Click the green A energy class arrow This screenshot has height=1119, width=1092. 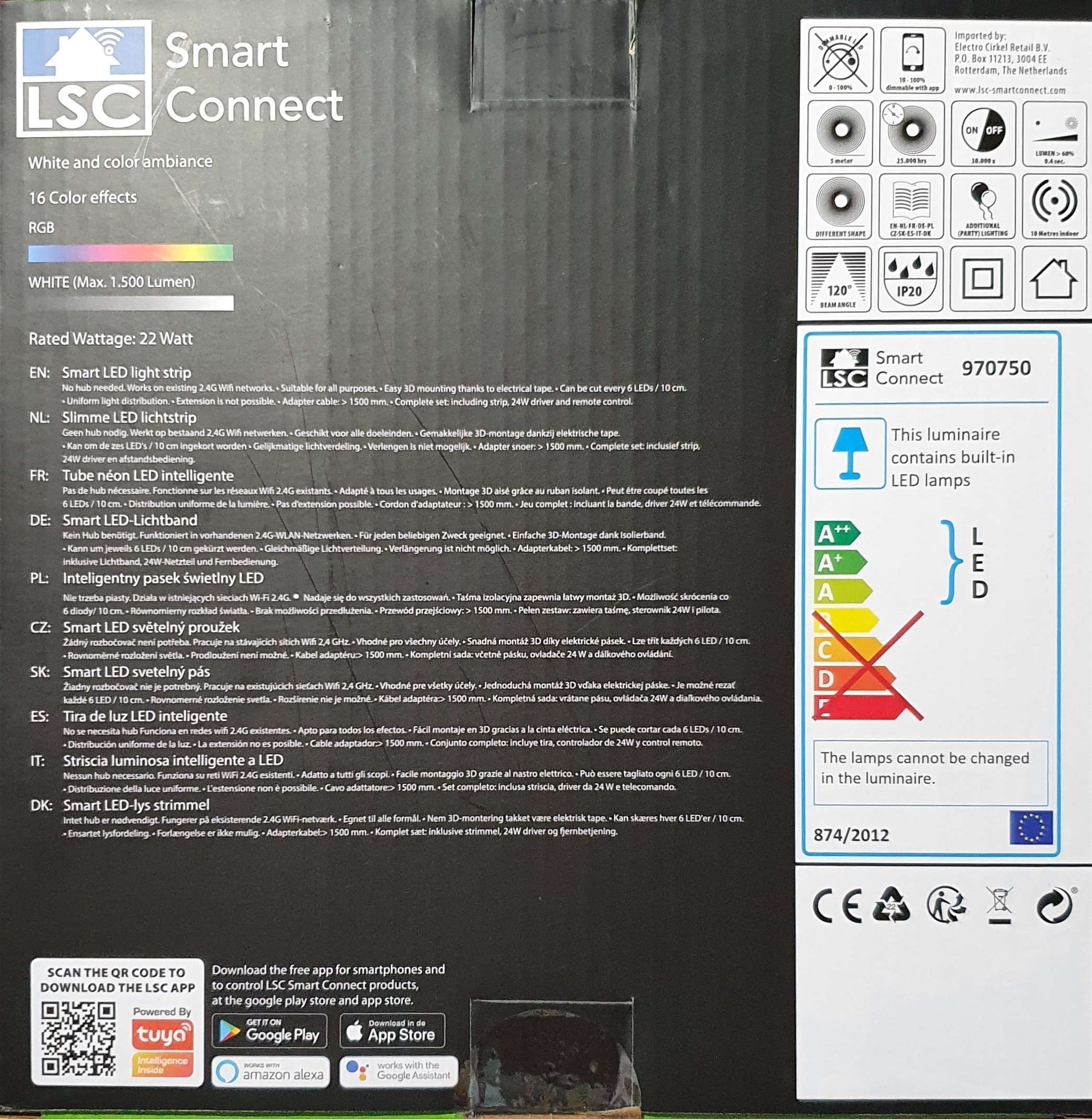(843, 592)
